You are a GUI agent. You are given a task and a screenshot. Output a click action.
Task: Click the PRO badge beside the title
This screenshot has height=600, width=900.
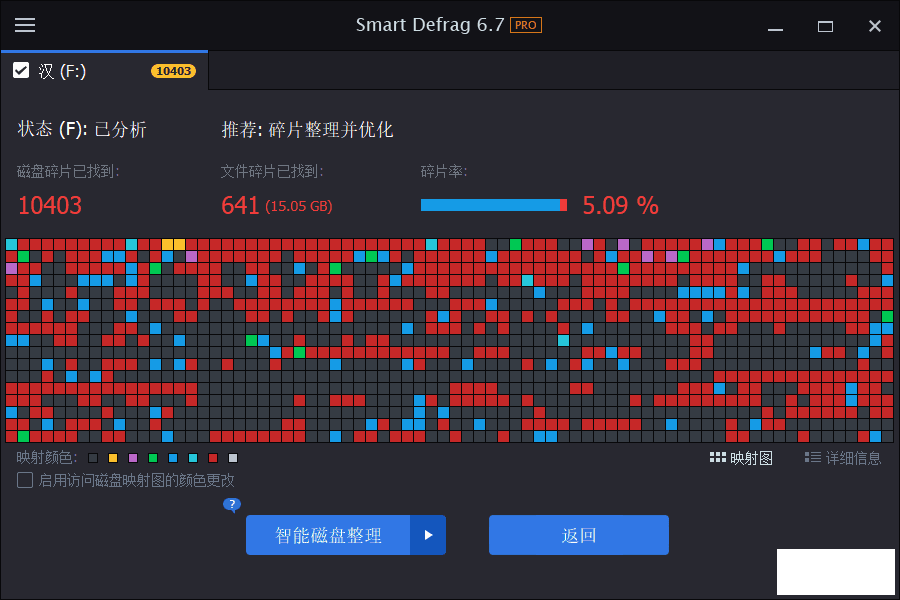click(x=526, y=25)
